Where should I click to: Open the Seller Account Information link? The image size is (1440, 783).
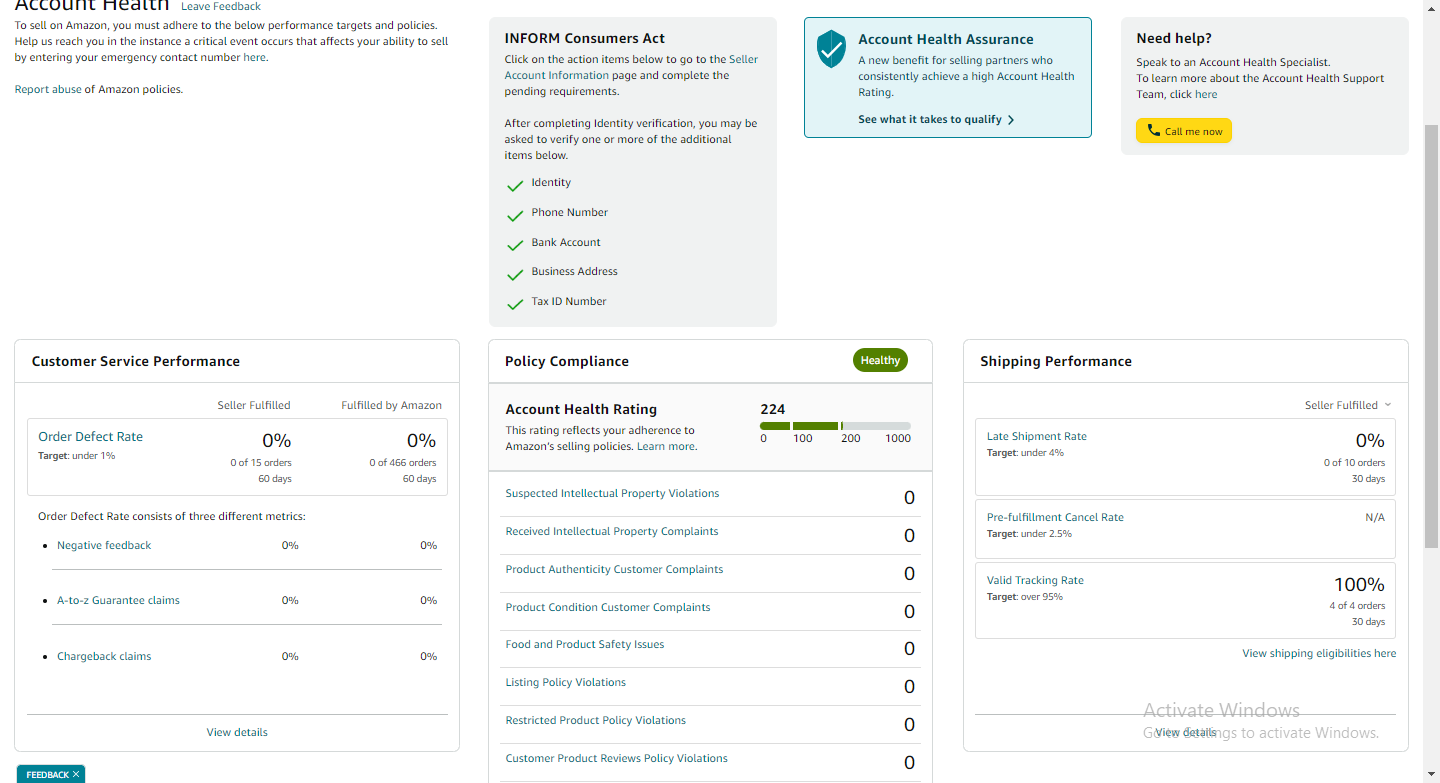coord(631,67)
